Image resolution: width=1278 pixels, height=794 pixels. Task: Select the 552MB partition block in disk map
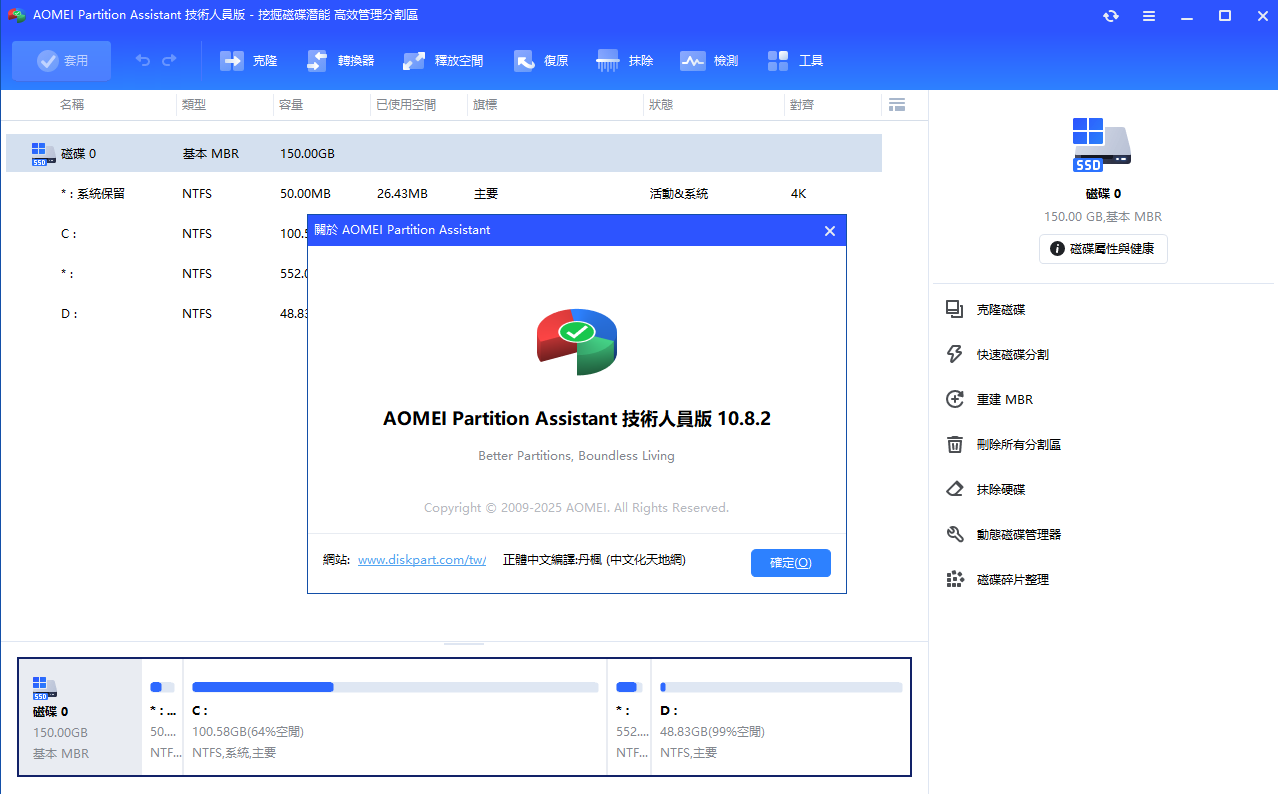coord(629,717)
